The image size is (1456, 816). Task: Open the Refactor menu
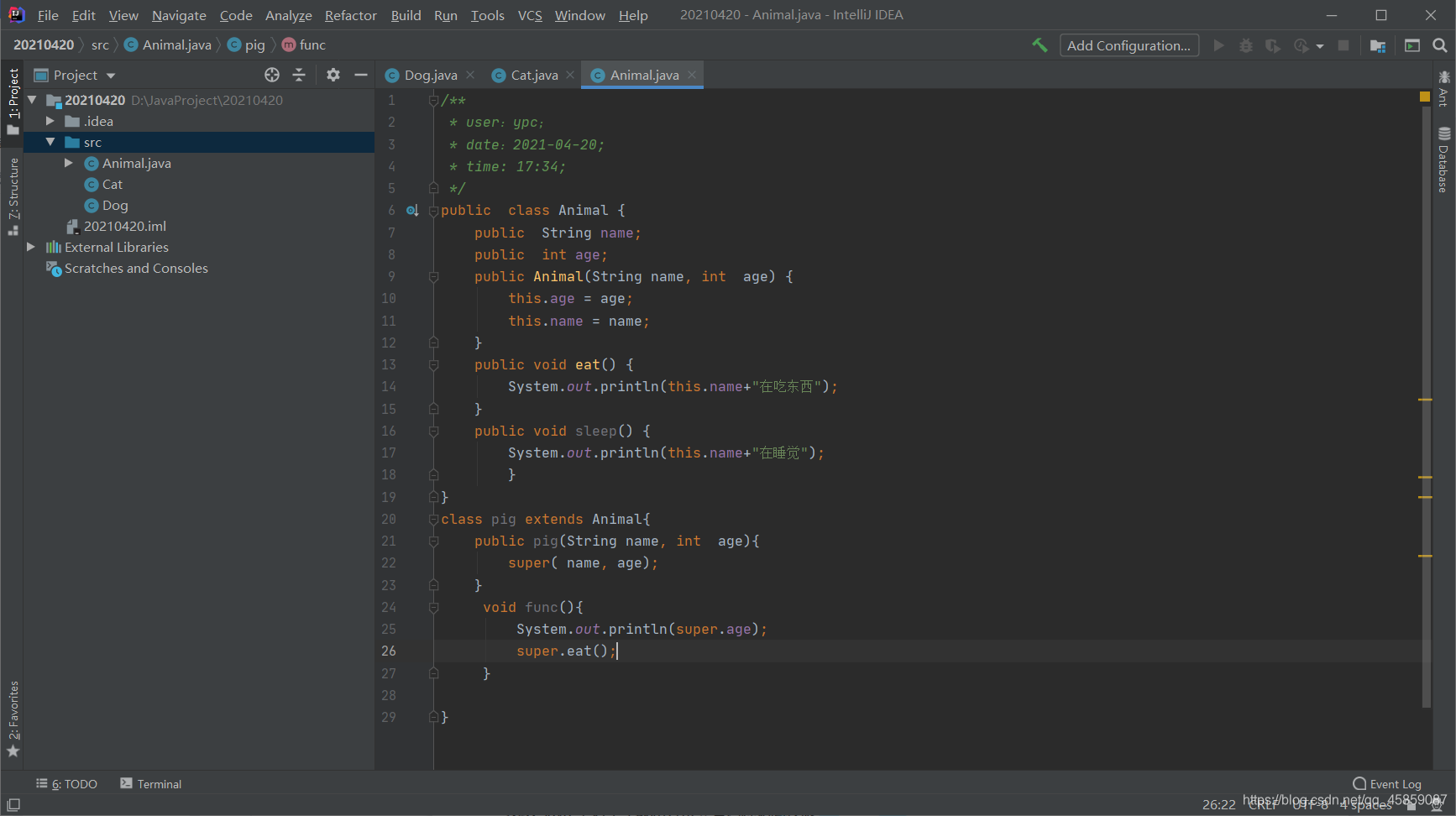pyautogui.click(x=350, y=15)
